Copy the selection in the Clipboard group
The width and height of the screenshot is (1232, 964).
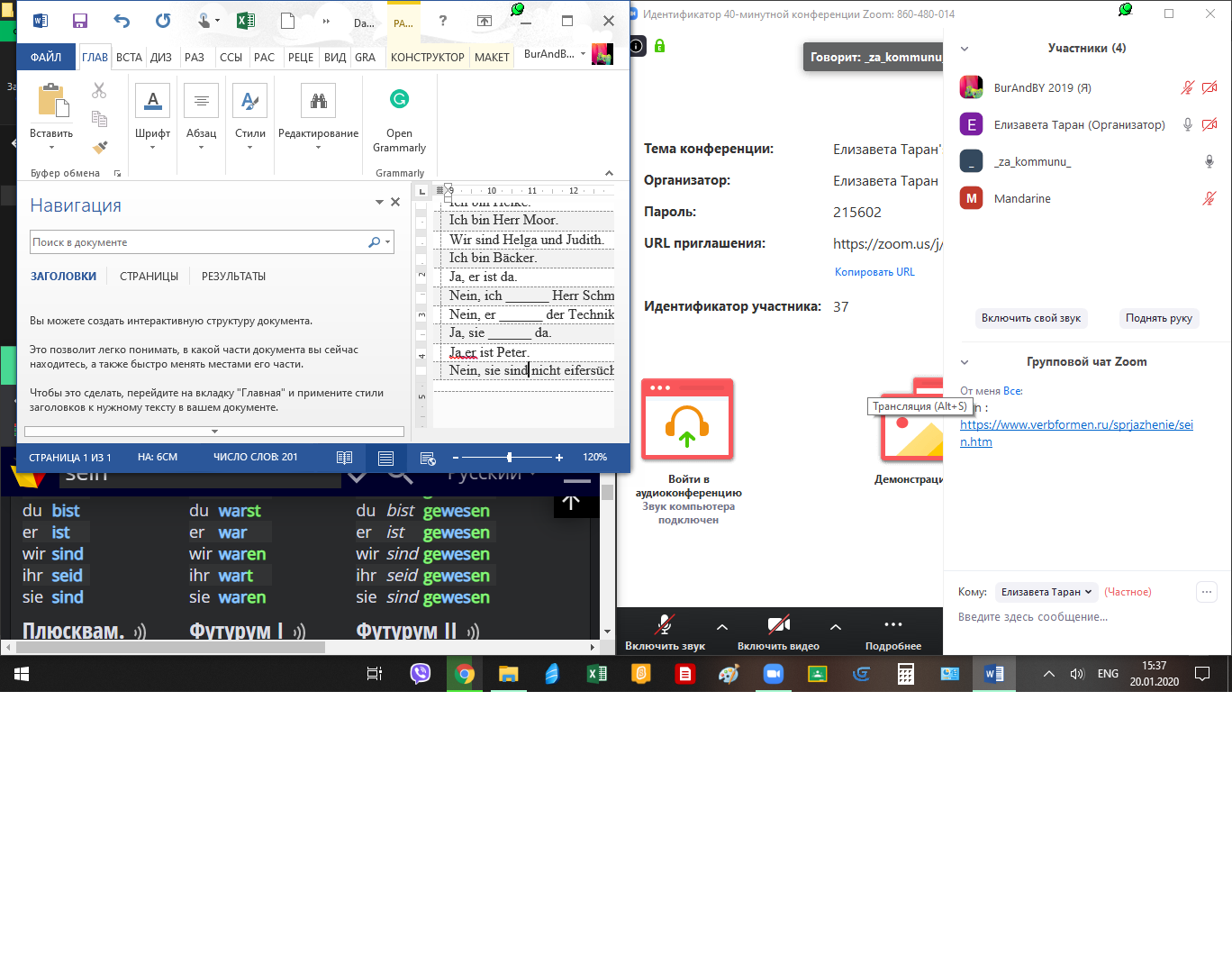point(99,118)
